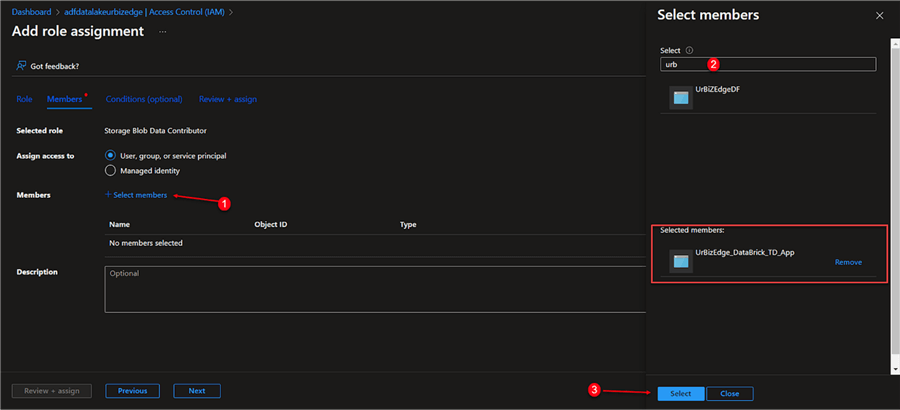The image size is (900, 410).
Task: Switch to the Role tab
Action: 24,99
